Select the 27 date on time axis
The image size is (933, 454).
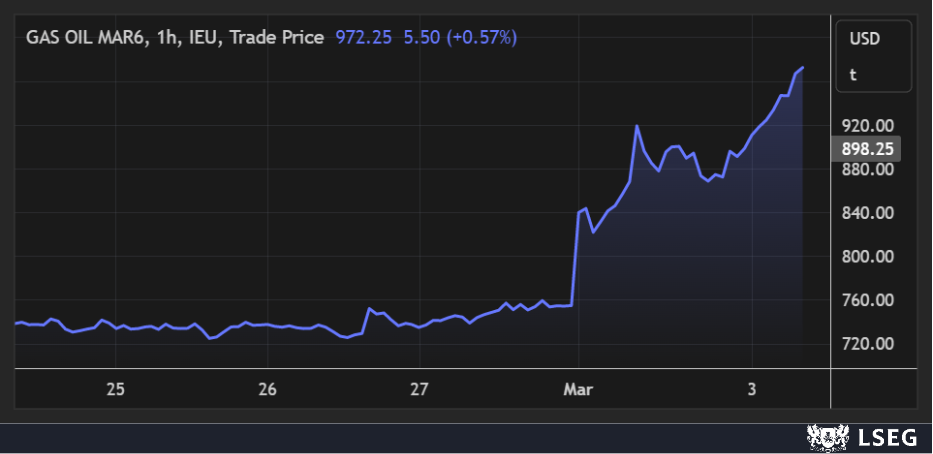click(x=419, y=388)
